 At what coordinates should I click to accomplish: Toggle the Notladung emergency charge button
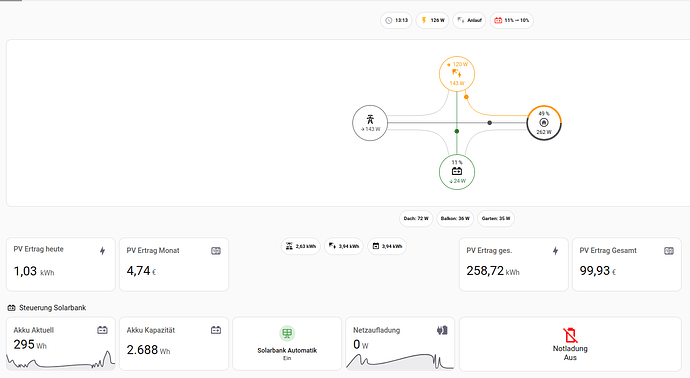tap(570, 344)
